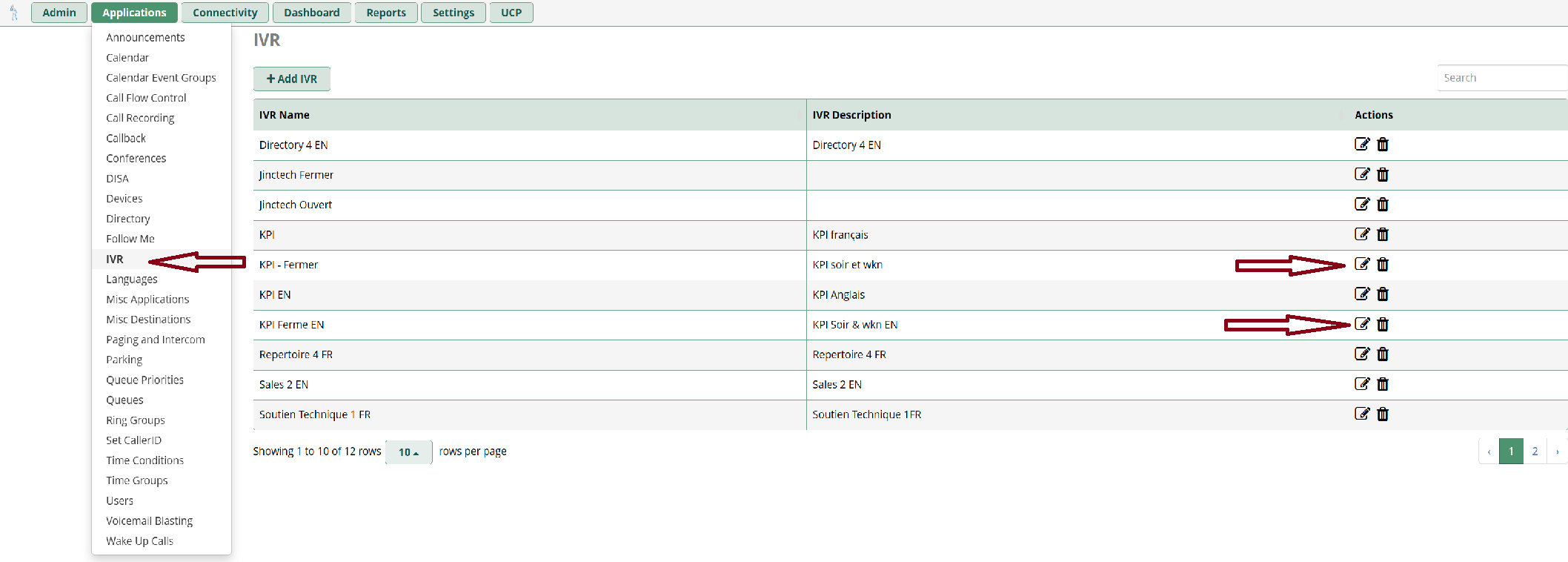The image size is (1568, 562).
Task: Click the Add IVR button
Action: [292, 79]
